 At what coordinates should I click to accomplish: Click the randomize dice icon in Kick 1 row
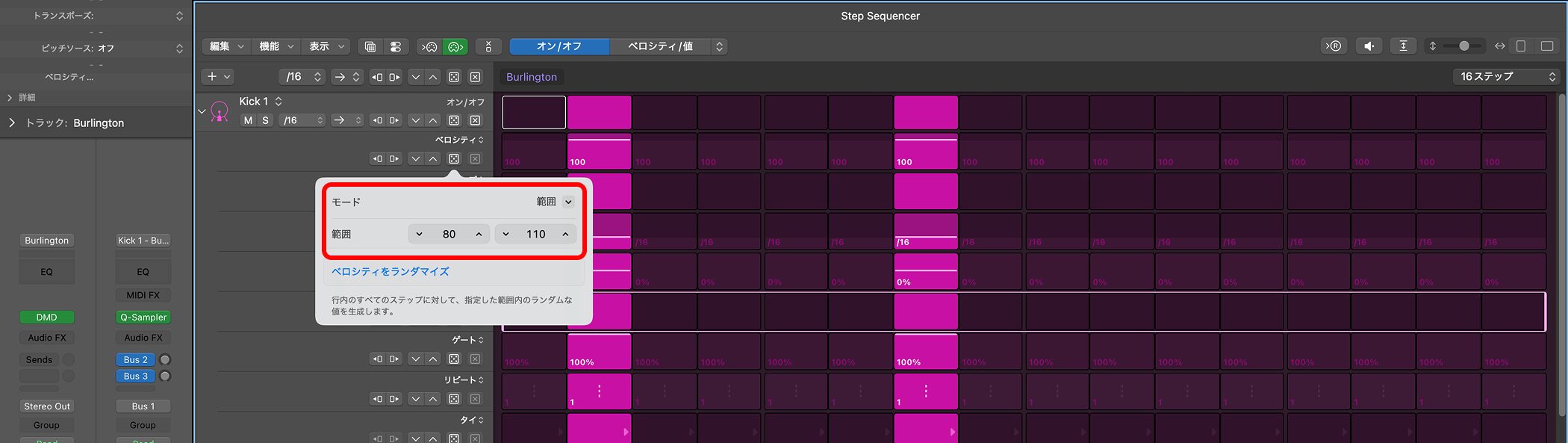pos(454,120)
